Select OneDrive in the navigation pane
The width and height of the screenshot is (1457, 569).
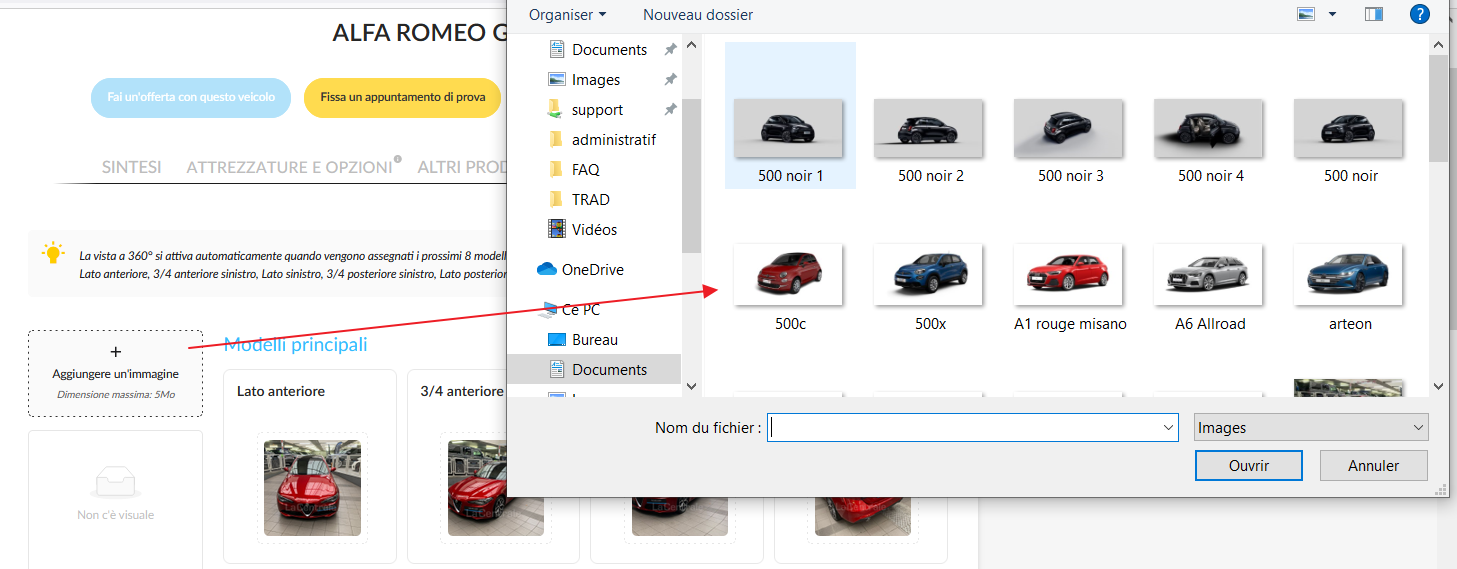[x=592, y=269]
